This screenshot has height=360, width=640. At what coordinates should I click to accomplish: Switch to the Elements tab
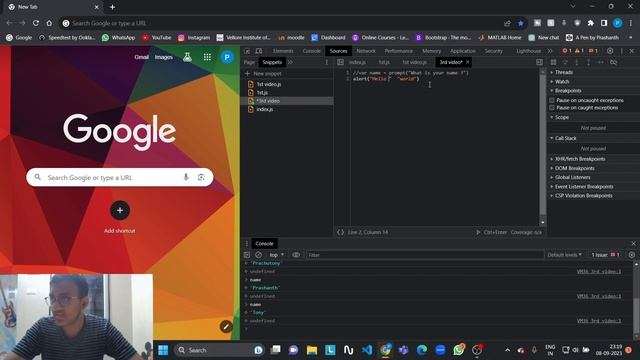(283, 51)
